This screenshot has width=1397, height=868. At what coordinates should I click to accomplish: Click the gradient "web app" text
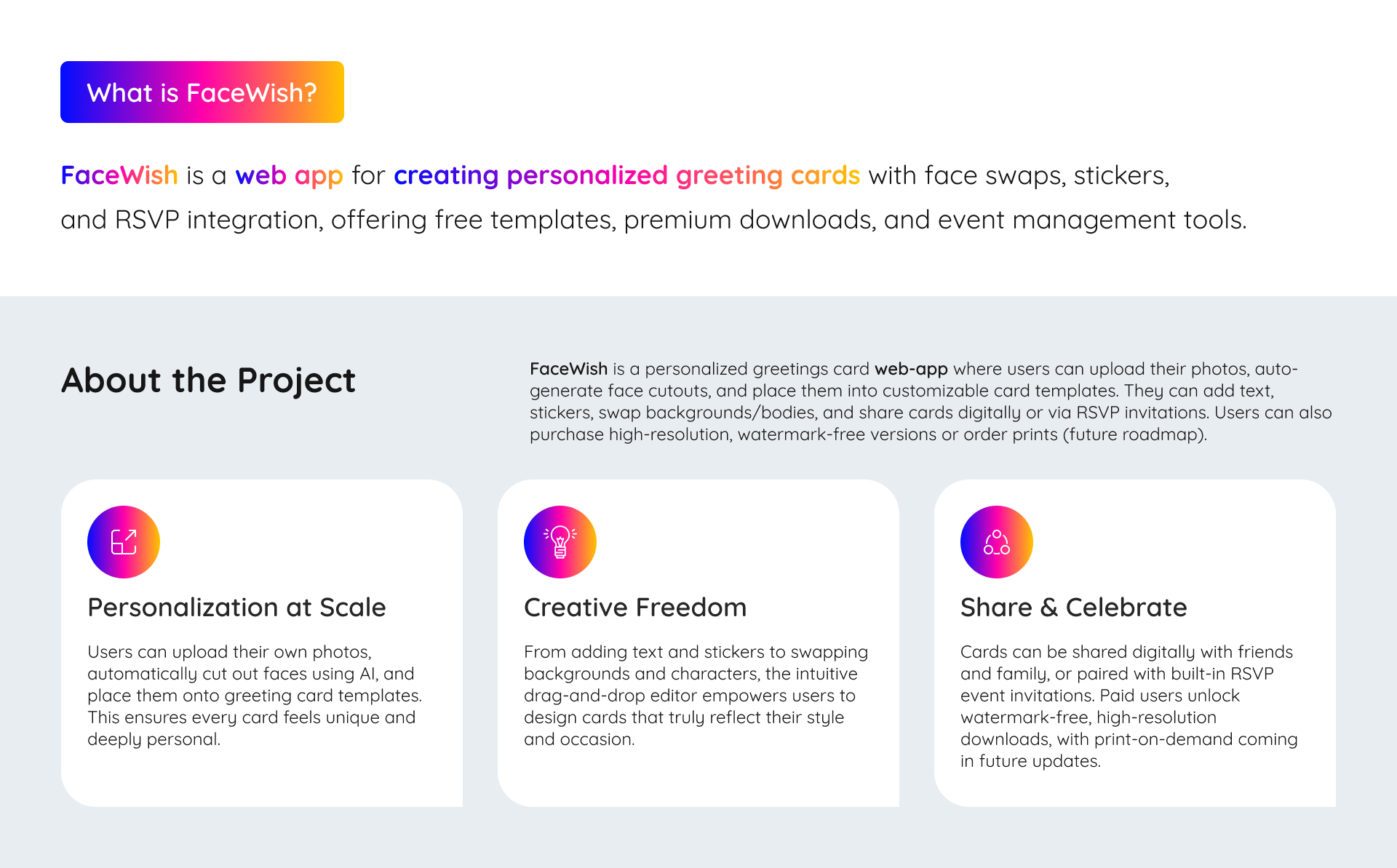(x=289, y=175)
